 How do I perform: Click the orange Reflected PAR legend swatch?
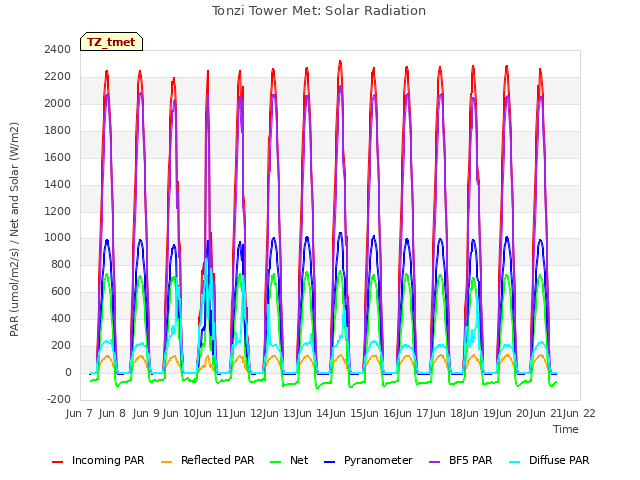pos(167,462)
